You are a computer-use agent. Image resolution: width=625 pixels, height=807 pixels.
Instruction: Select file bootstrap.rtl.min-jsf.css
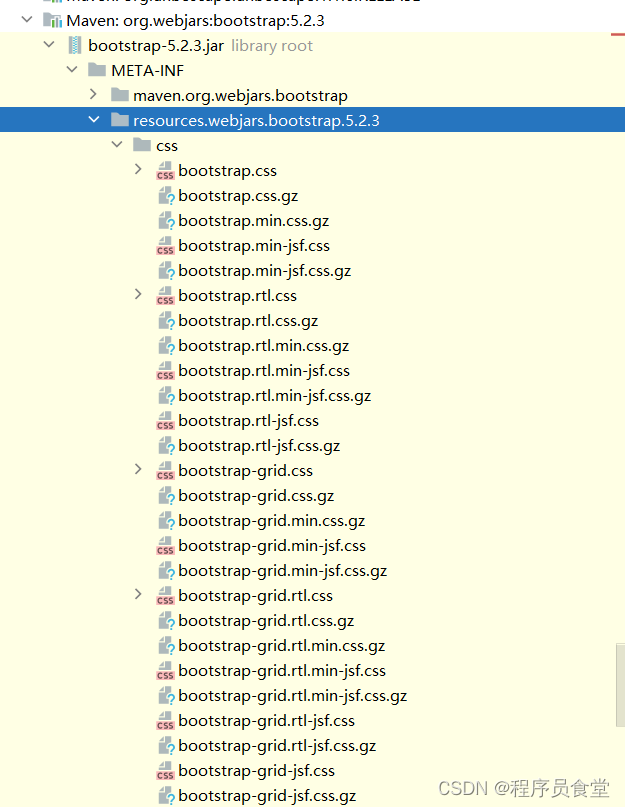tap(264, 371)
